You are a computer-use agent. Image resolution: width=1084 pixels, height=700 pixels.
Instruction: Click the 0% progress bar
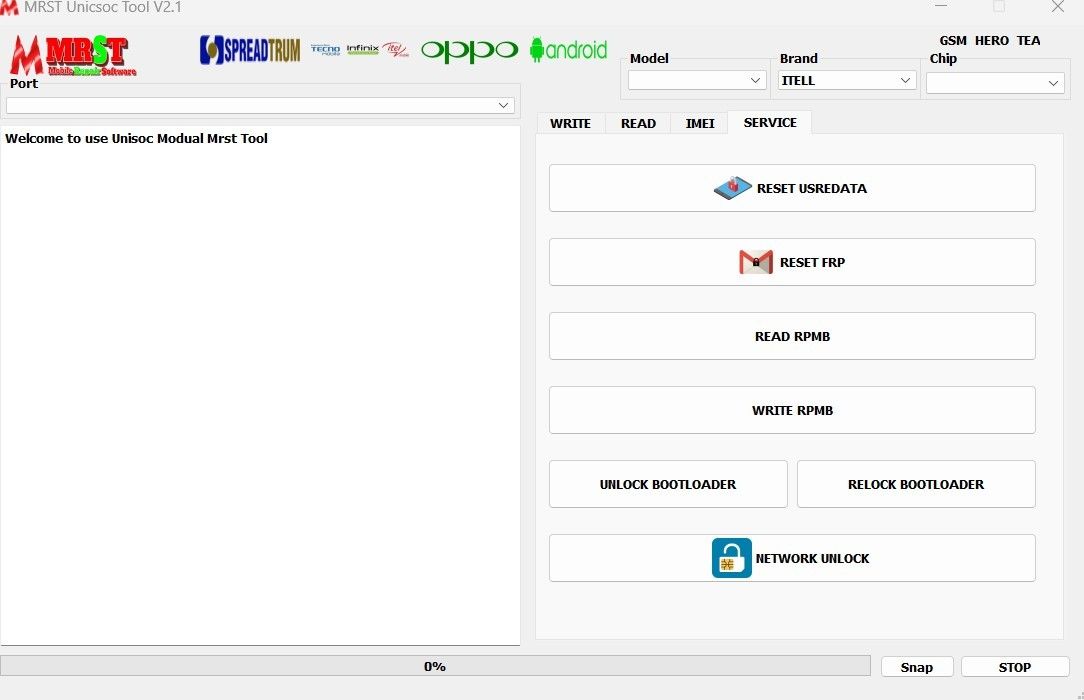click(435, 666)
